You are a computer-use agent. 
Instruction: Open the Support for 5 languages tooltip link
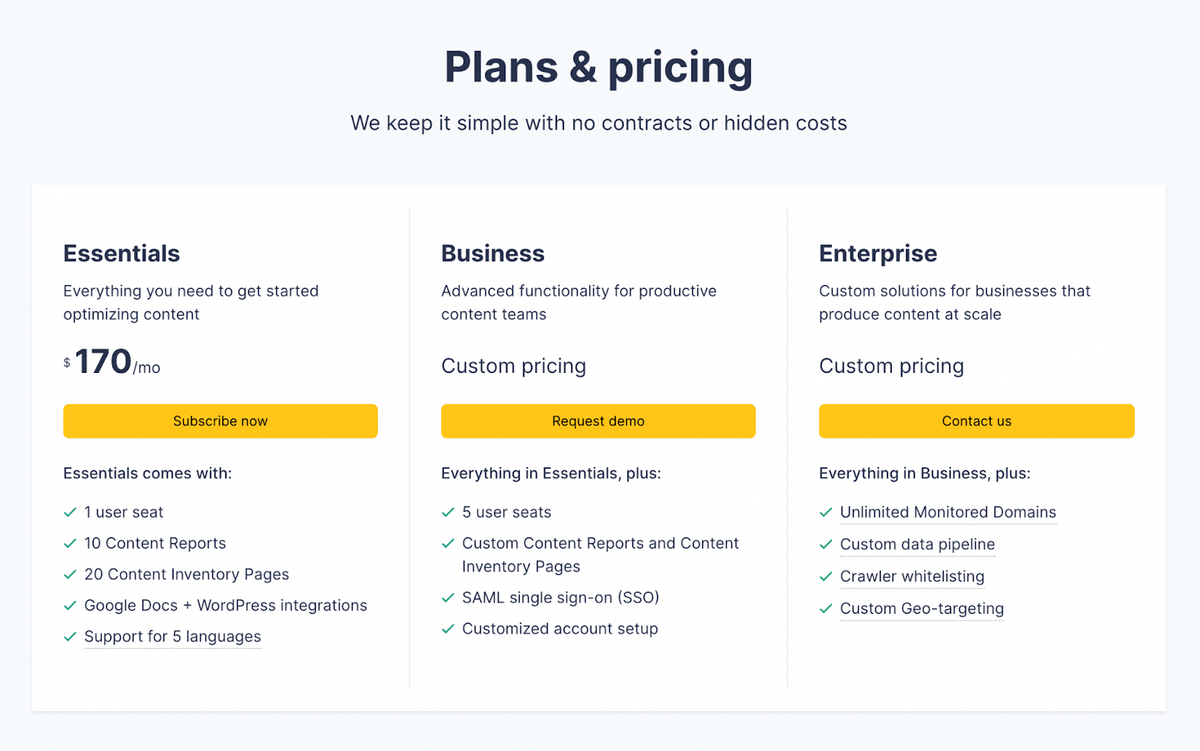coord(172,636)
